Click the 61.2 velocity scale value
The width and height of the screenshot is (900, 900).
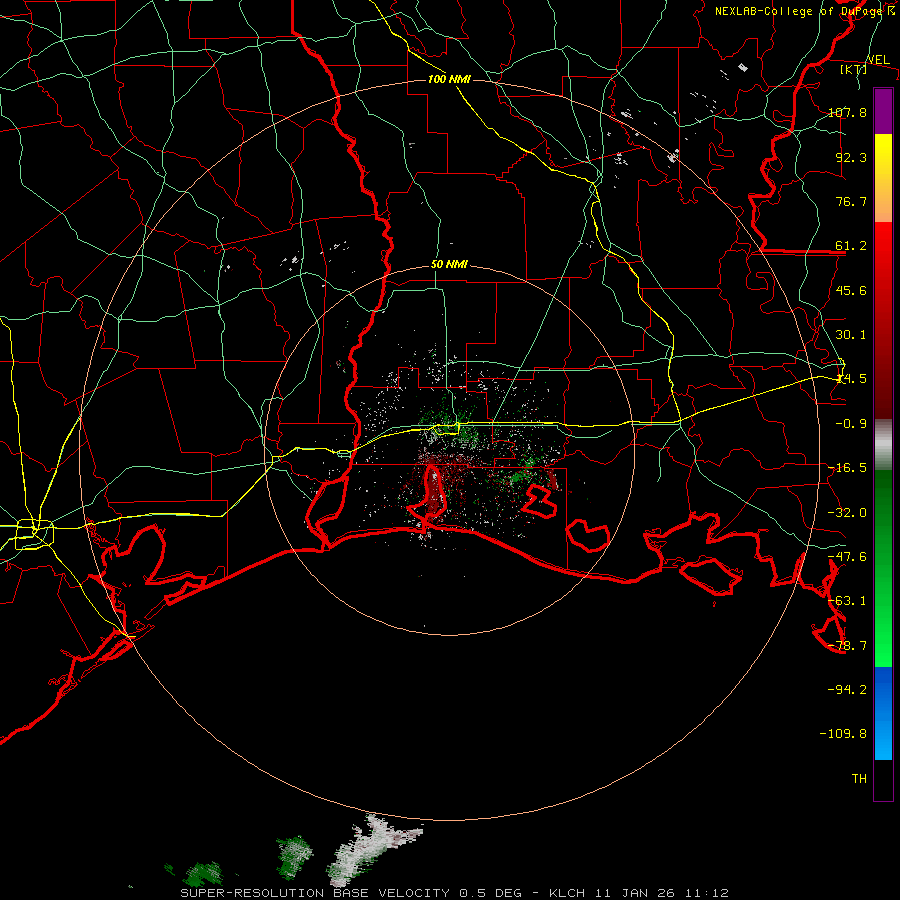tap(851, 246)
